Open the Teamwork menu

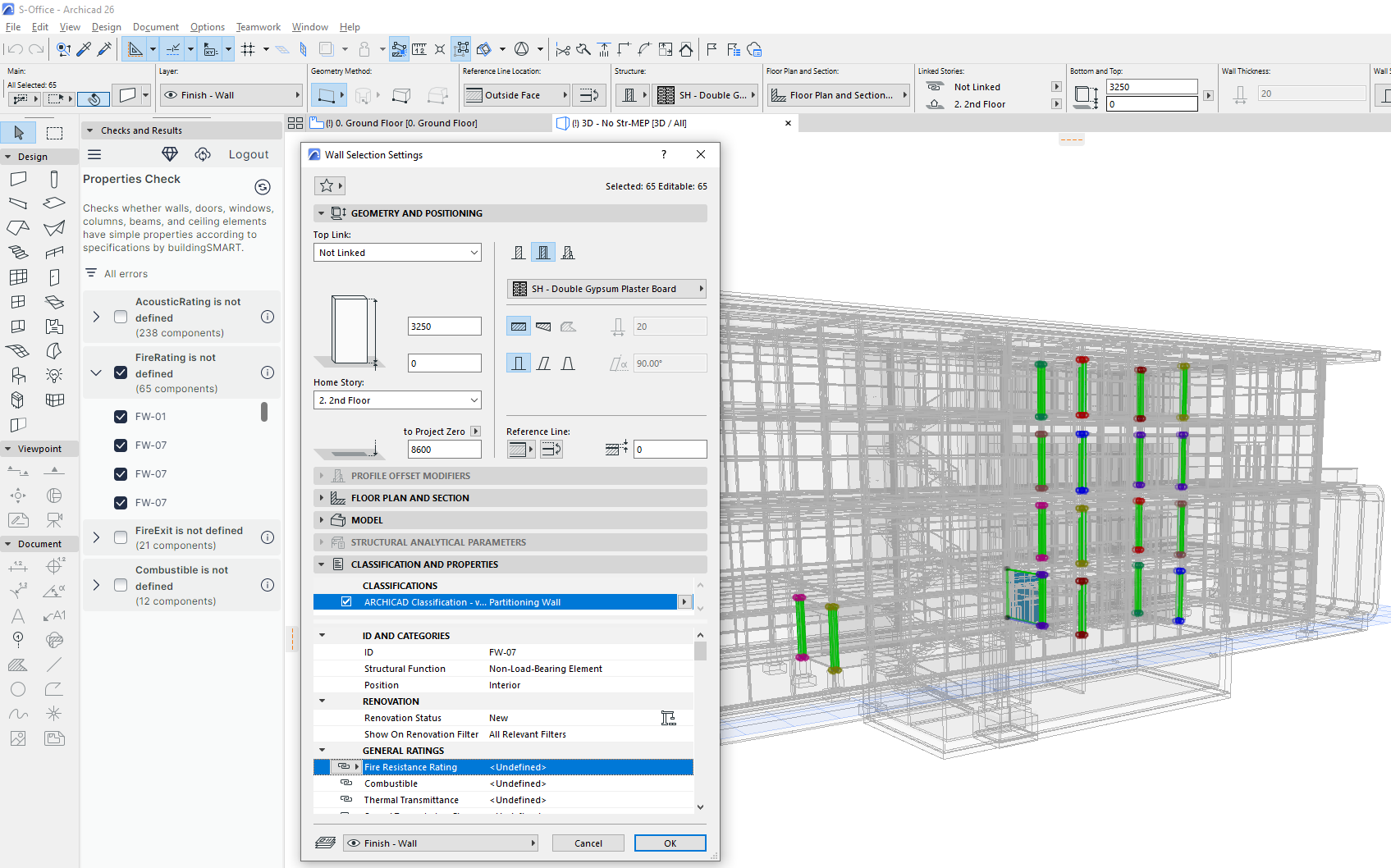(x=258, y=27)
